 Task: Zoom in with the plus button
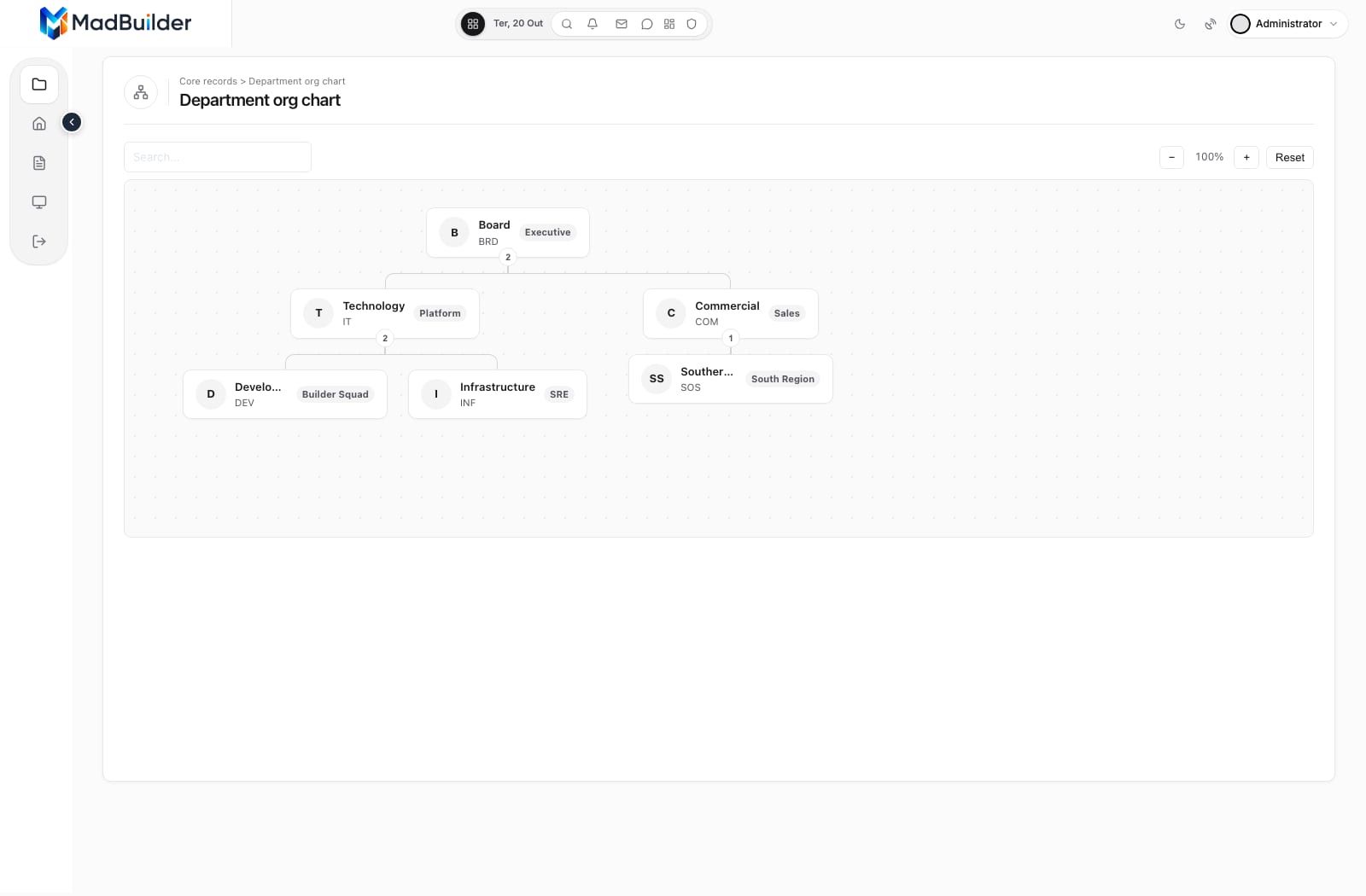pos(1246,157)
